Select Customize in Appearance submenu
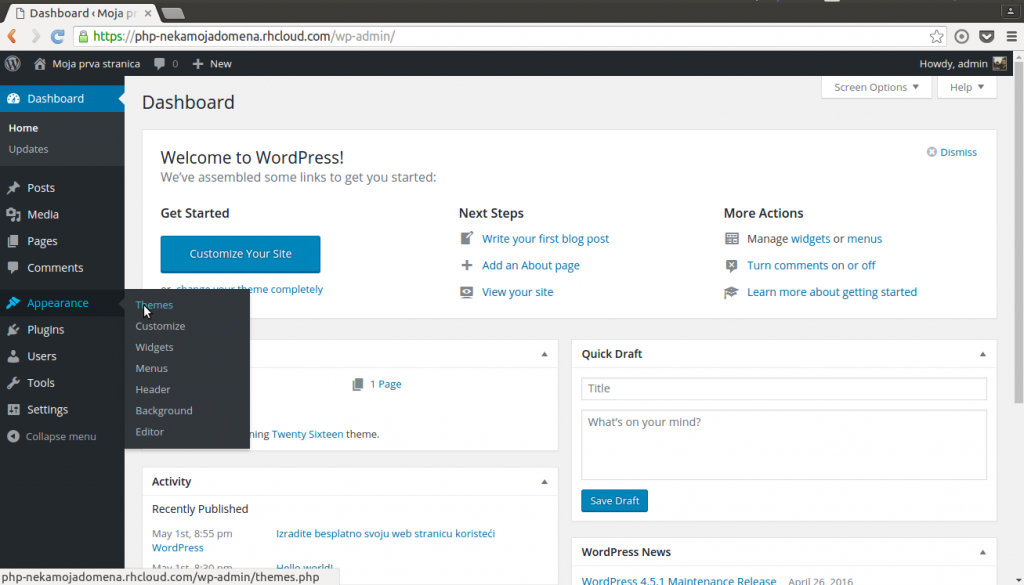 point(160,326)
